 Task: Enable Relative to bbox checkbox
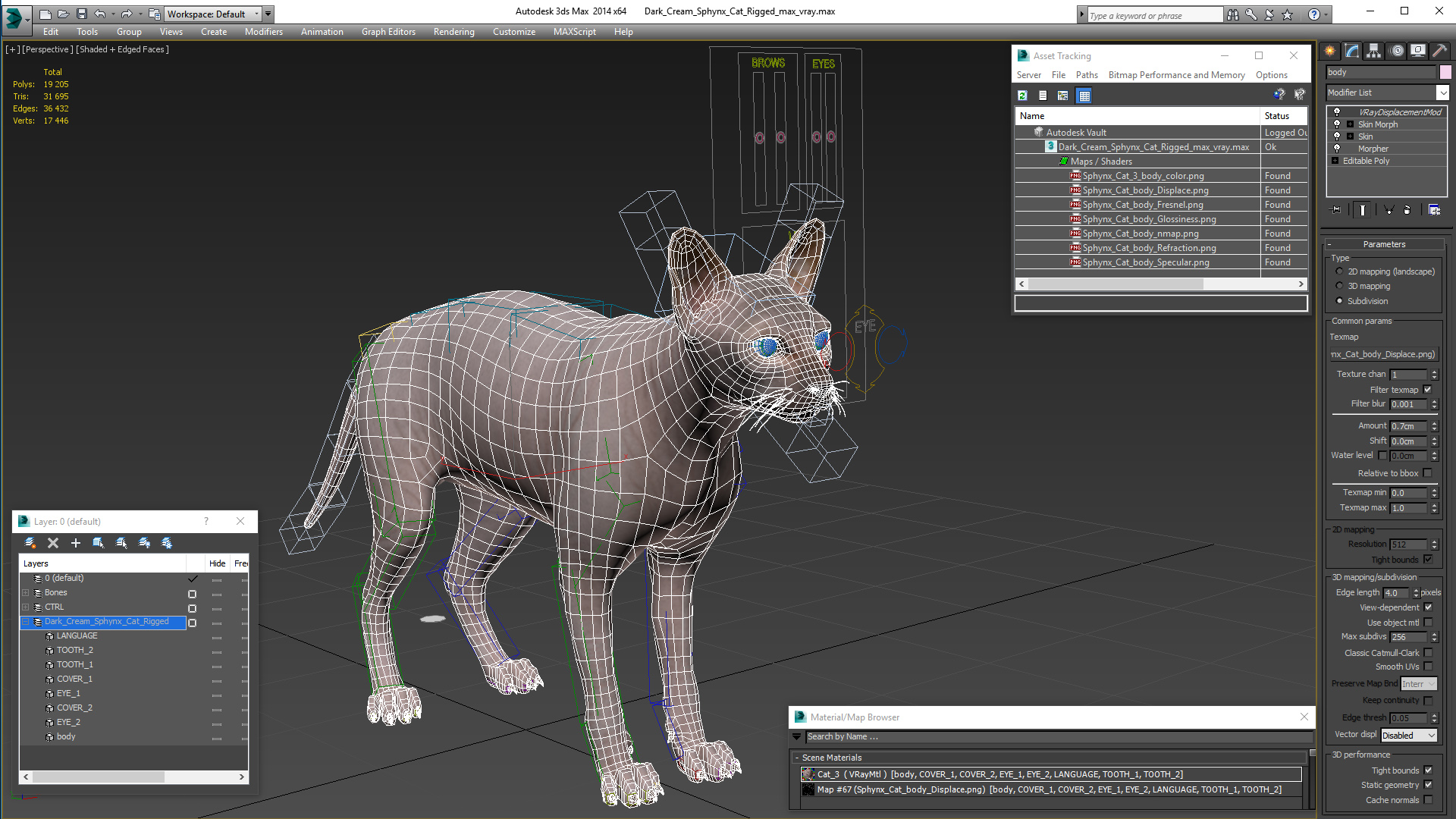1428,473
